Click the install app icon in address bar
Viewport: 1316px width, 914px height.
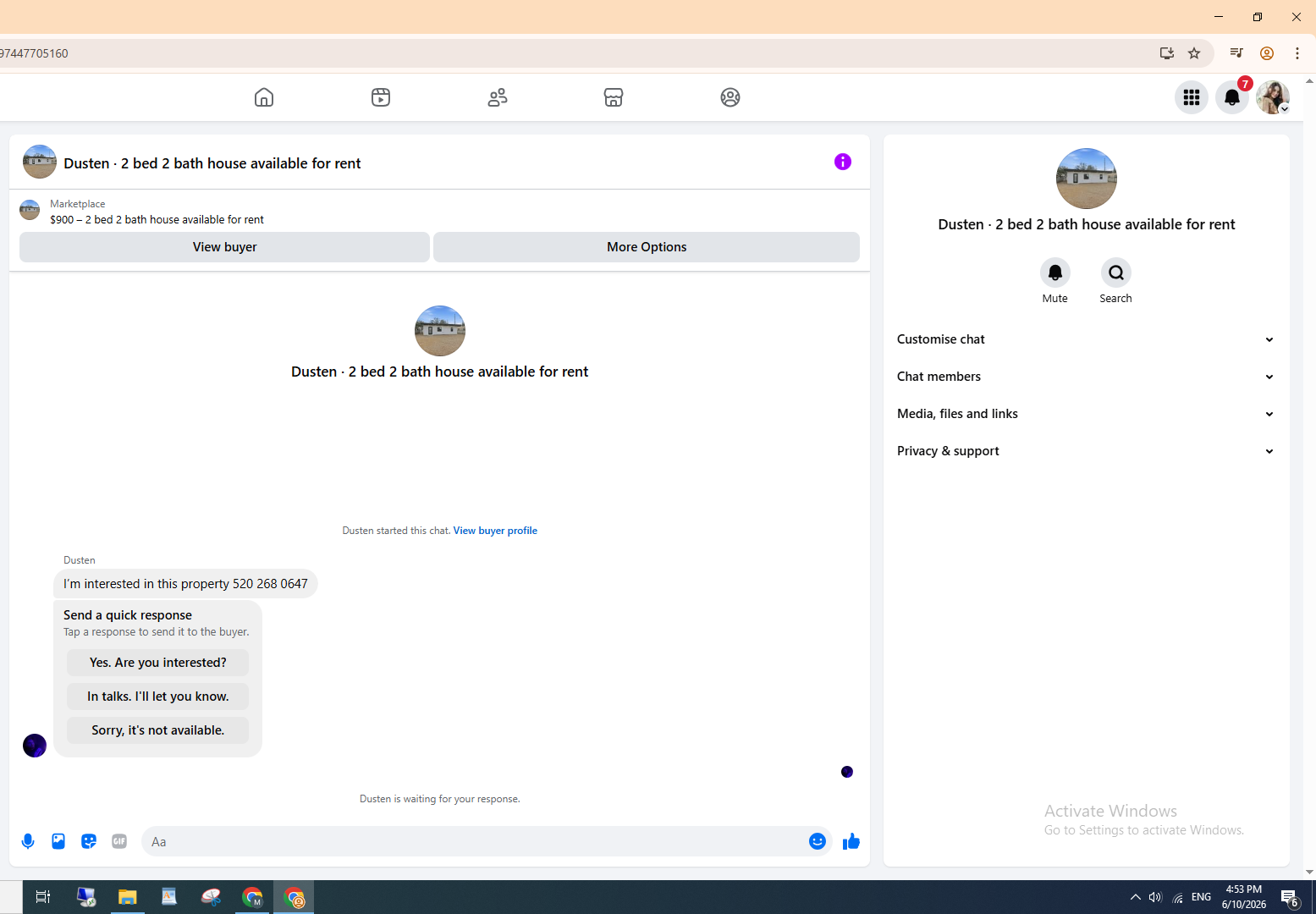point(1167,53)
